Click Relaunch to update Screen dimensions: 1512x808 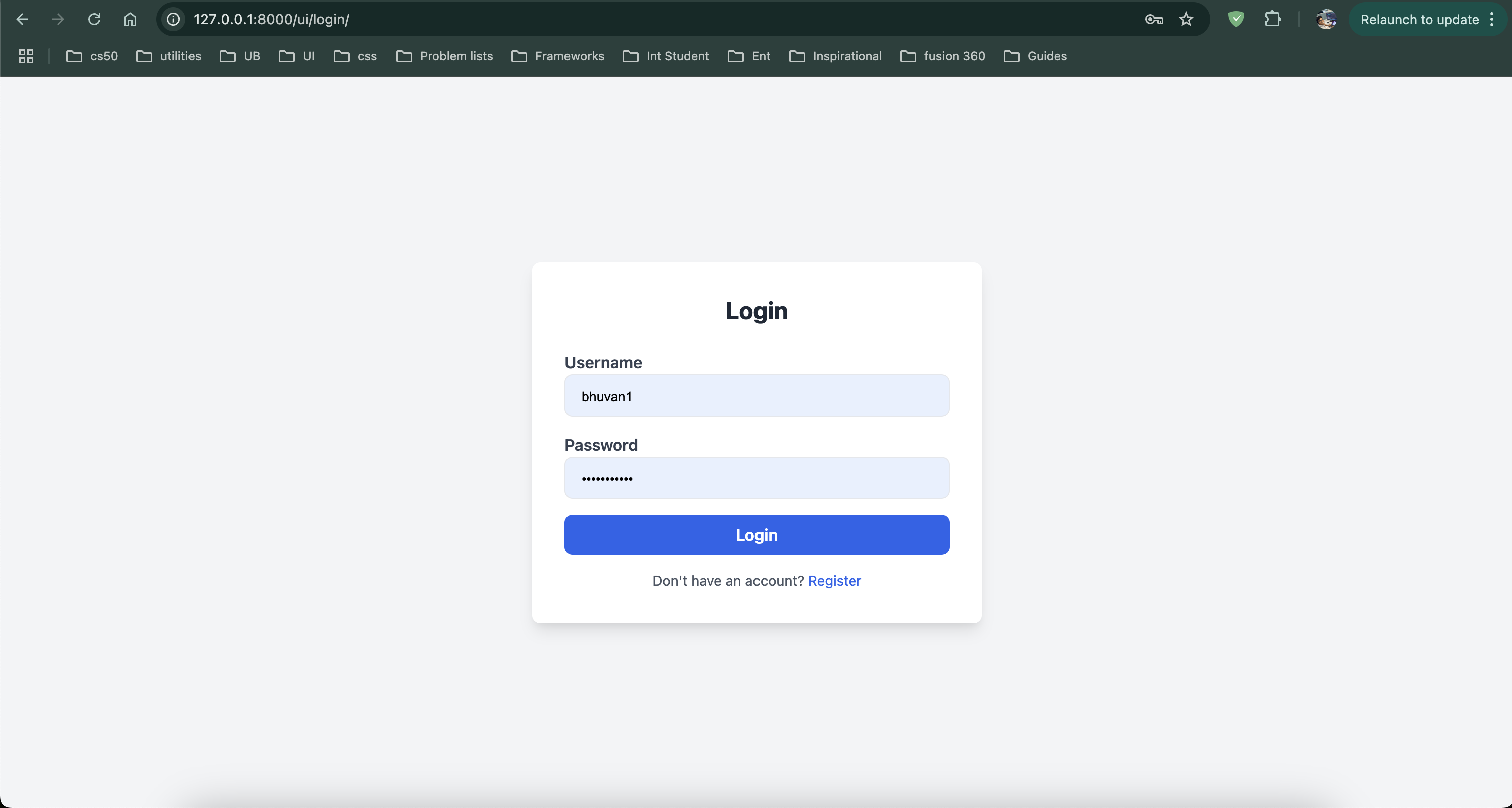point(1419,20)
